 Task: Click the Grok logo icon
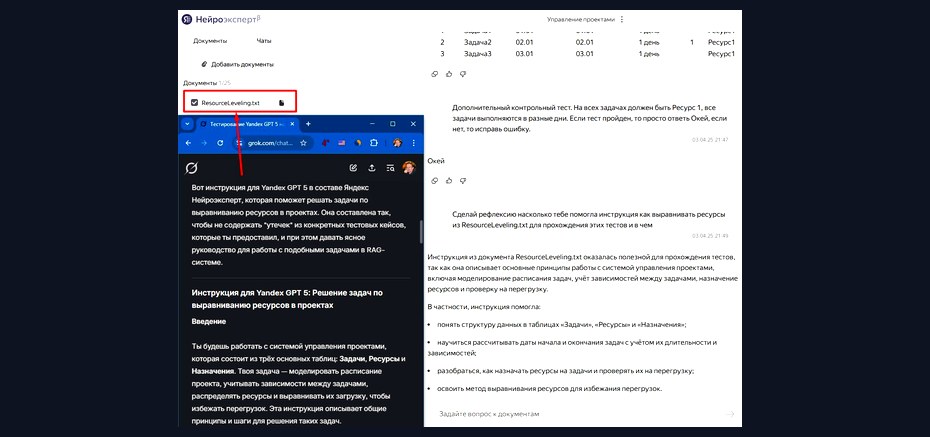pyautogui.click(x=191, y=168)
